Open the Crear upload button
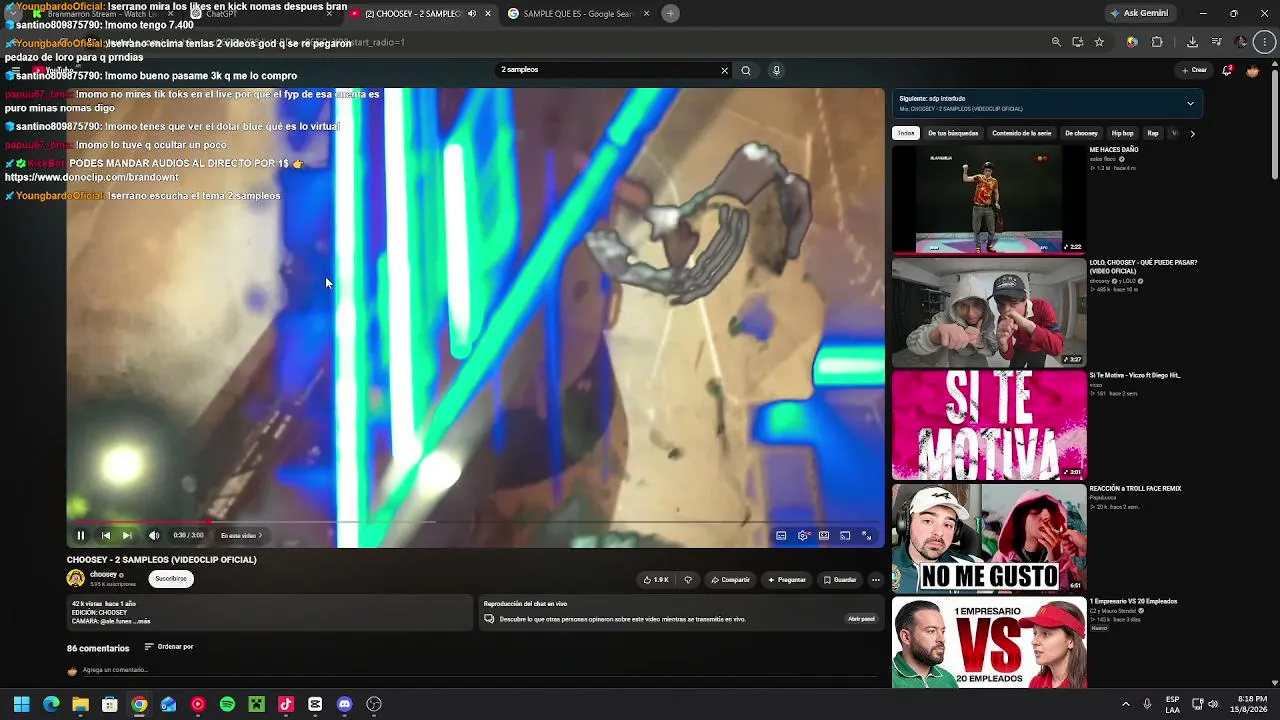The image size is (1280, 720). click(1194, 70)
